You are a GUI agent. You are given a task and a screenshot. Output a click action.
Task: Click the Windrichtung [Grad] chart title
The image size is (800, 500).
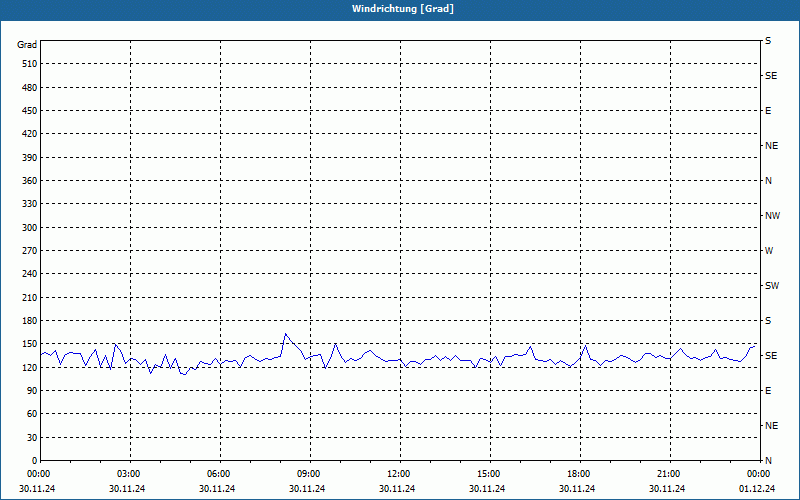tap(403, 9)
